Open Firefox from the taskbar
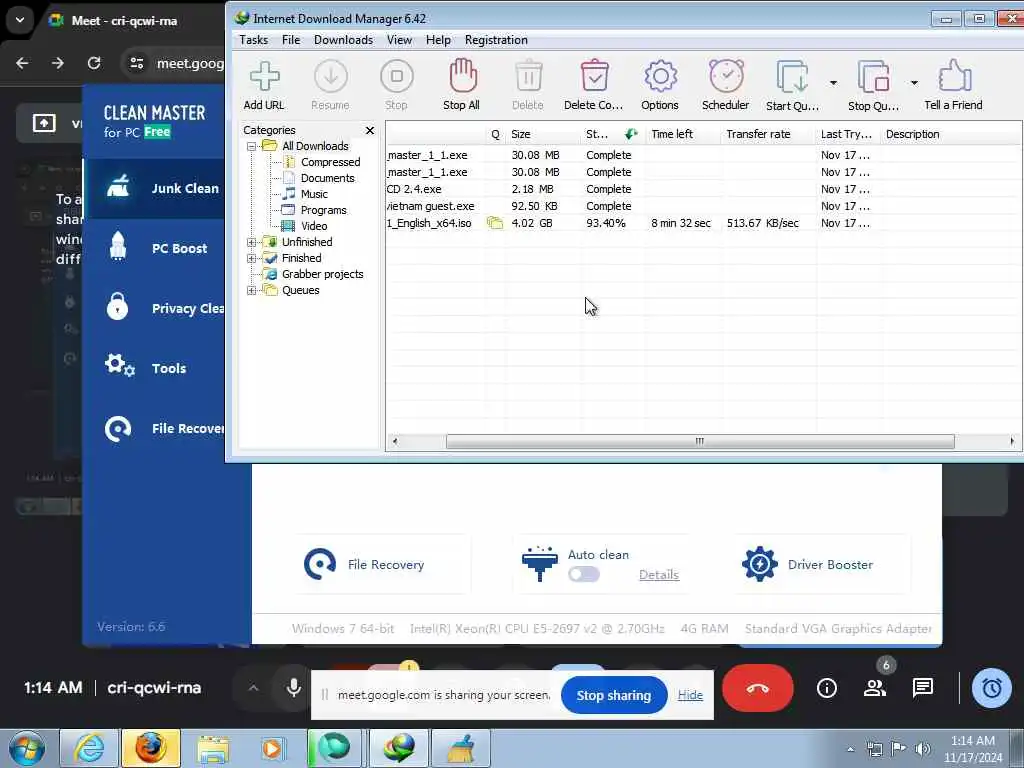 click(151, 748)
